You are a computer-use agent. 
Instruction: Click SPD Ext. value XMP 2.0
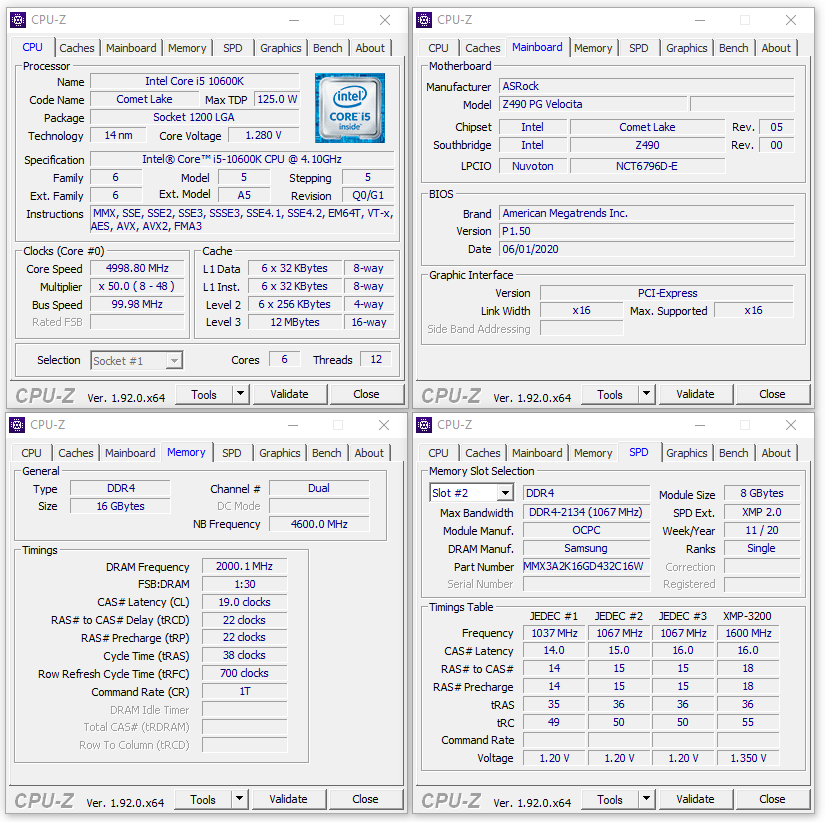click(762, 512)
